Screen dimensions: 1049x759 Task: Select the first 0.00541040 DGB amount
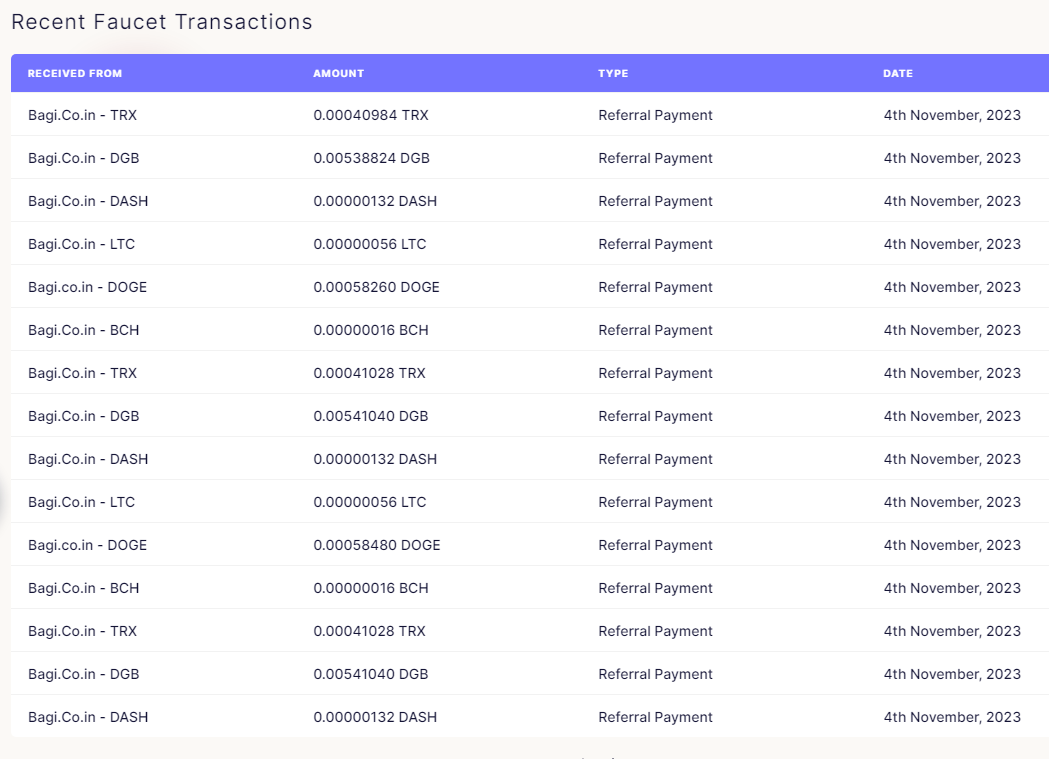(x=371, y=416)
